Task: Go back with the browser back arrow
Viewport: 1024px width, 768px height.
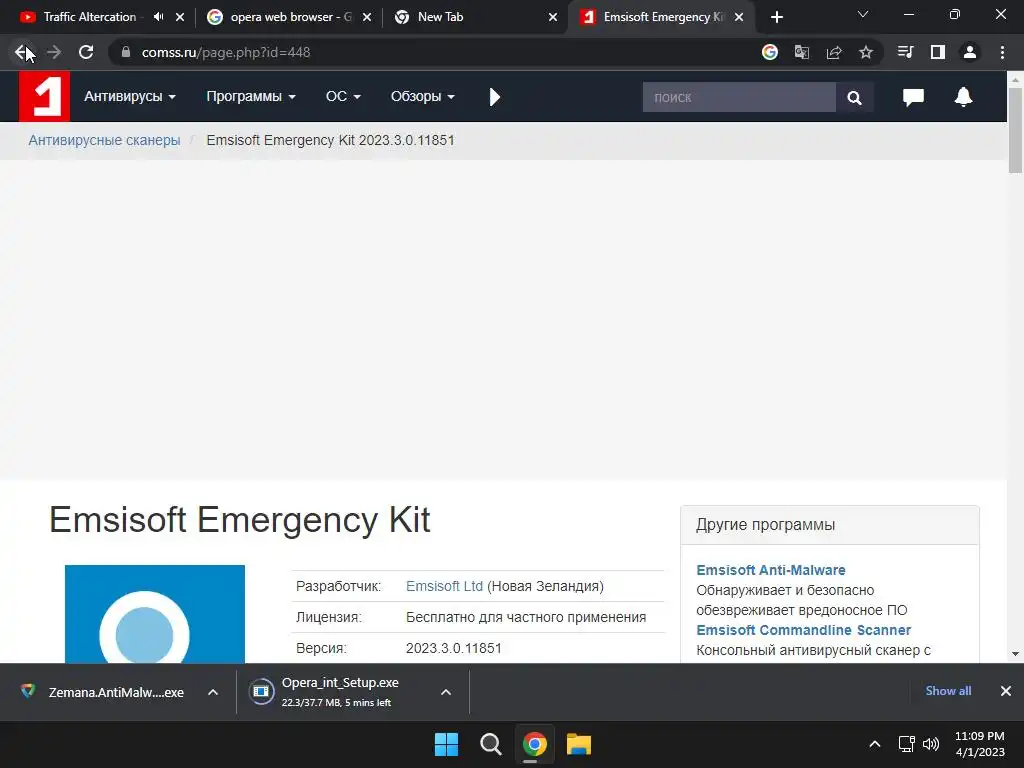Action: point(22,52)
